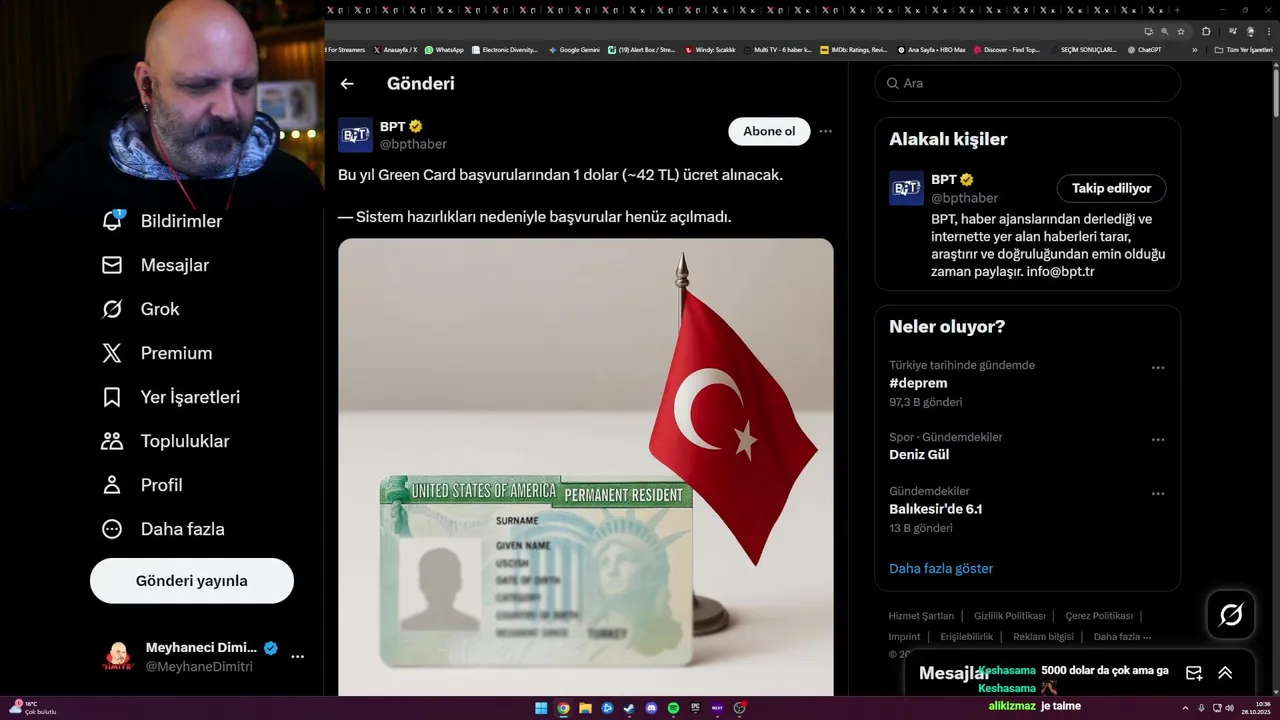Open account menu dots beside Meyhaneci Dimitri
The height and width of the screenshot is (720, 1280).
(297, 657)
